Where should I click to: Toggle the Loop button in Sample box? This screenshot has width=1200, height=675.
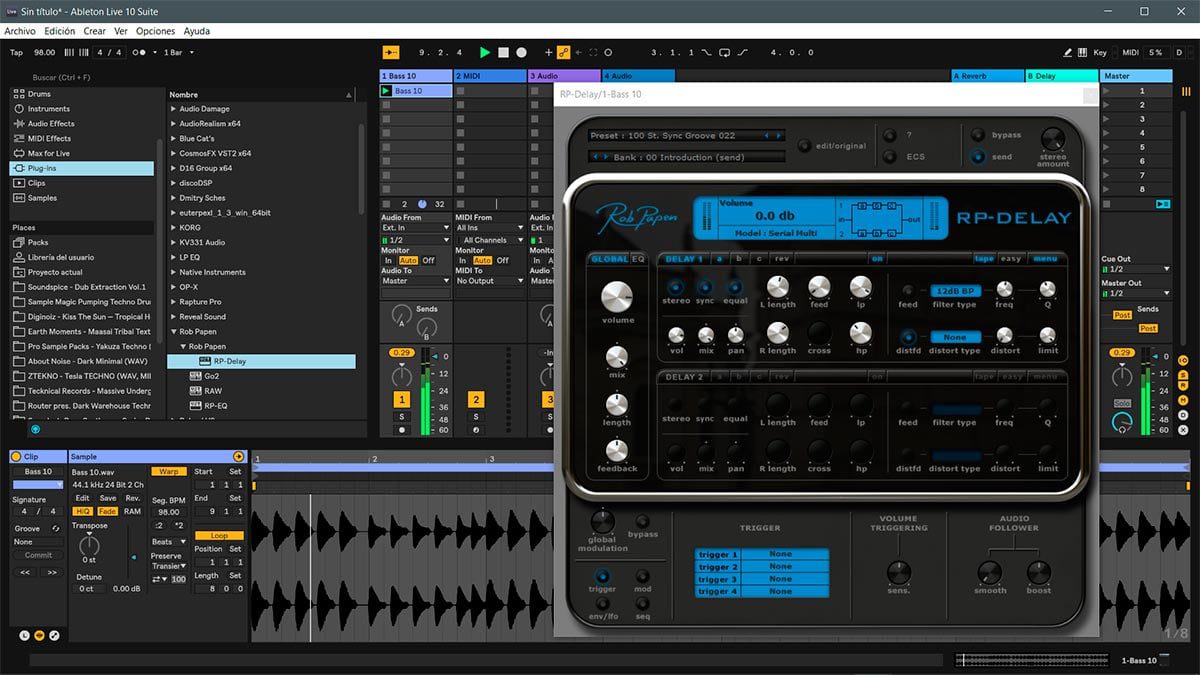219,535
